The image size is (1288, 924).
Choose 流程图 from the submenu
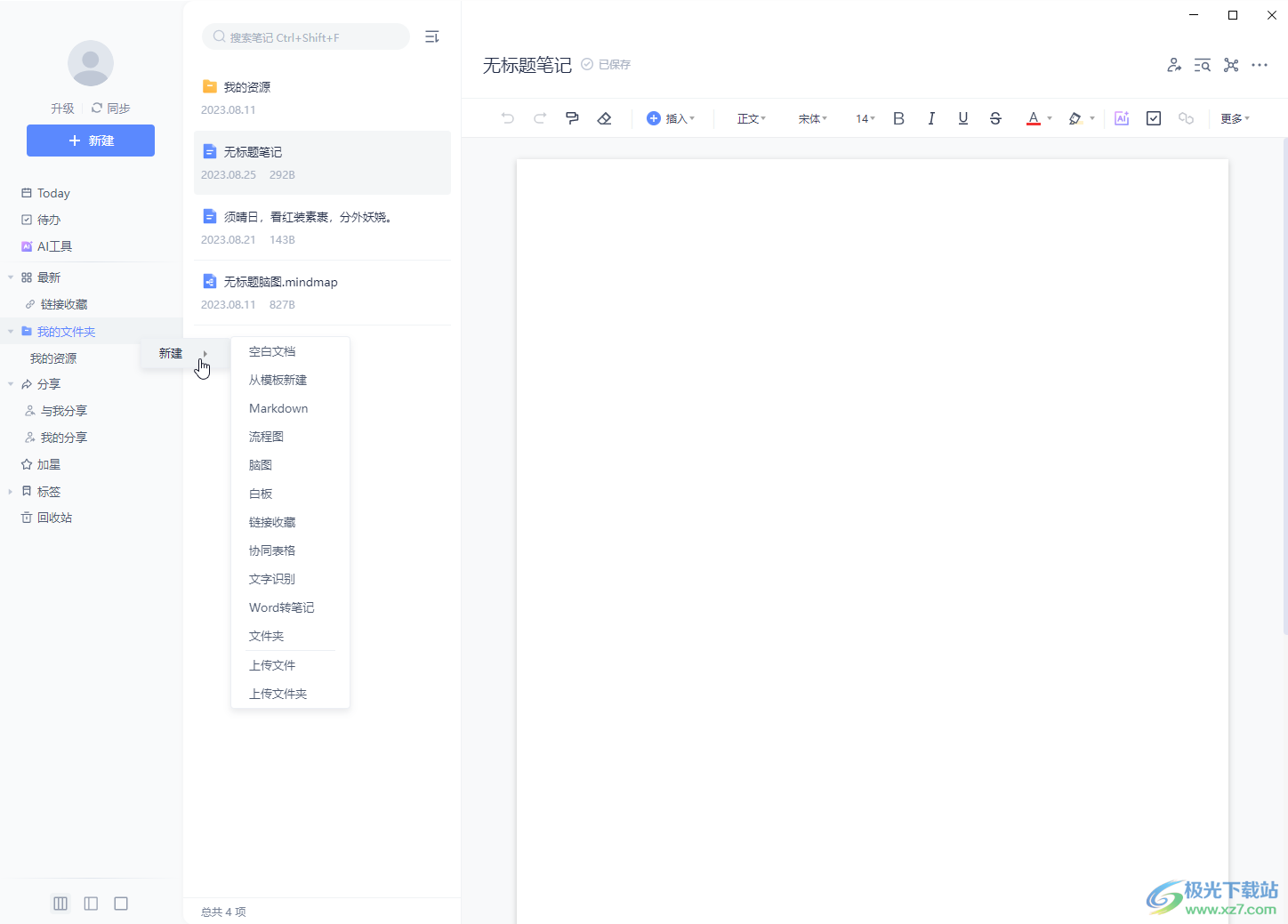point(290,437)
